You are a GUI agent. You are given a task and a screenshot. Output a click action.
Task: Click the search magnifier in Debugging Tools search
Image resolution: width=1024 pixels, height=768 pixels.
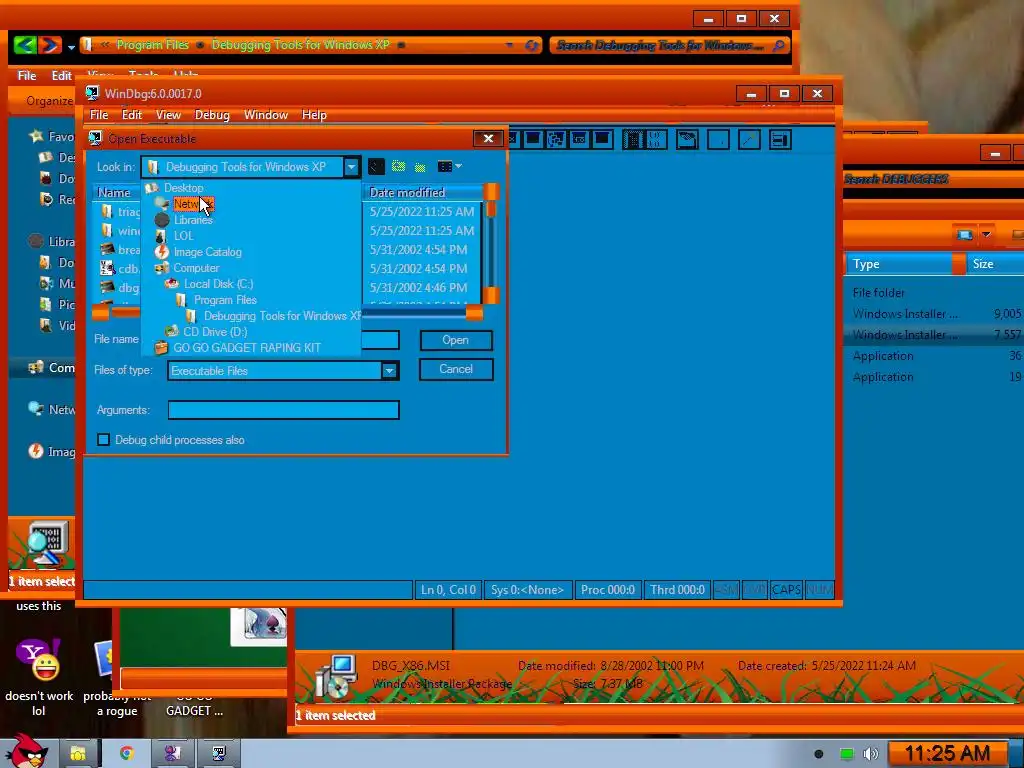778,46
